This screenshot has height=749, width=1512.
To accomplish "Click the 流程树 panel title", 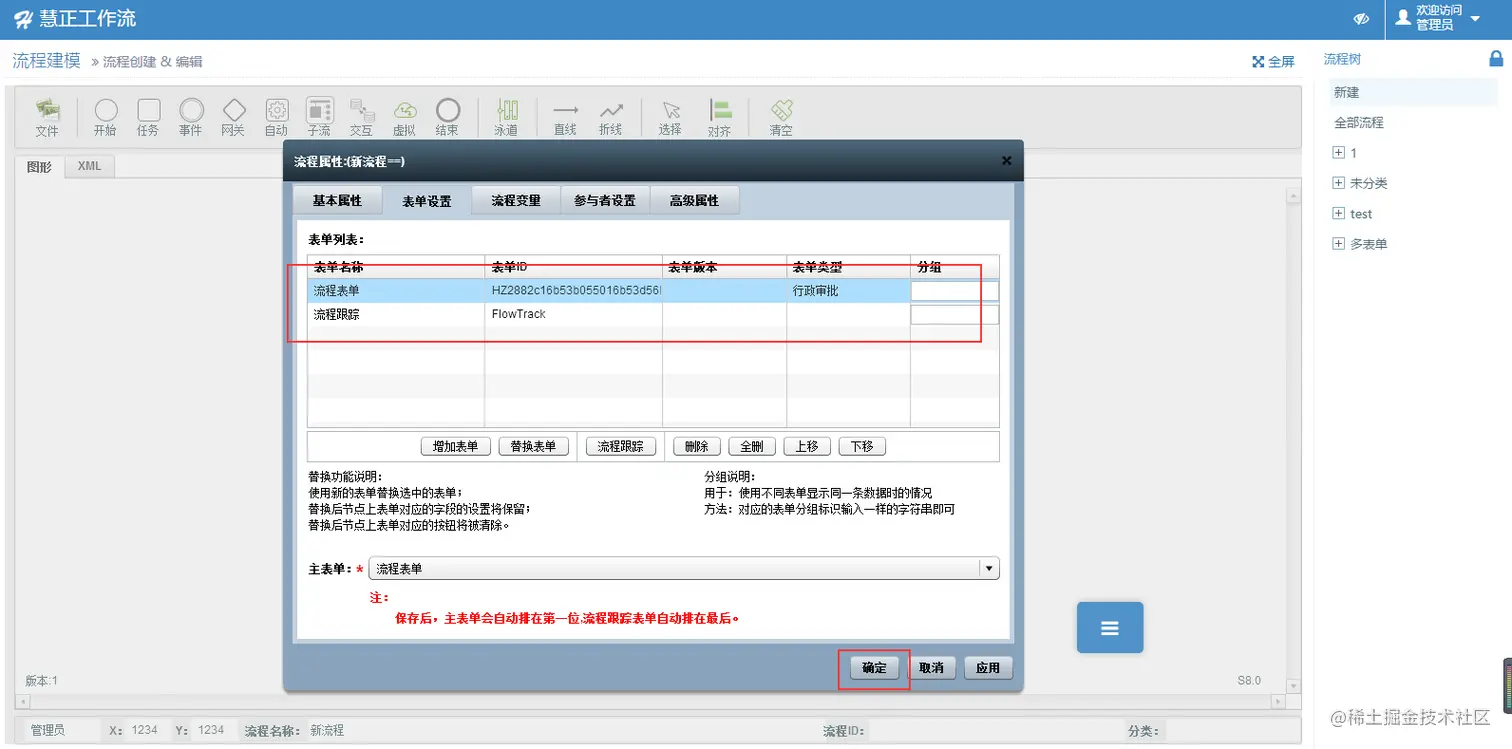I will (x=1342, y=59).
